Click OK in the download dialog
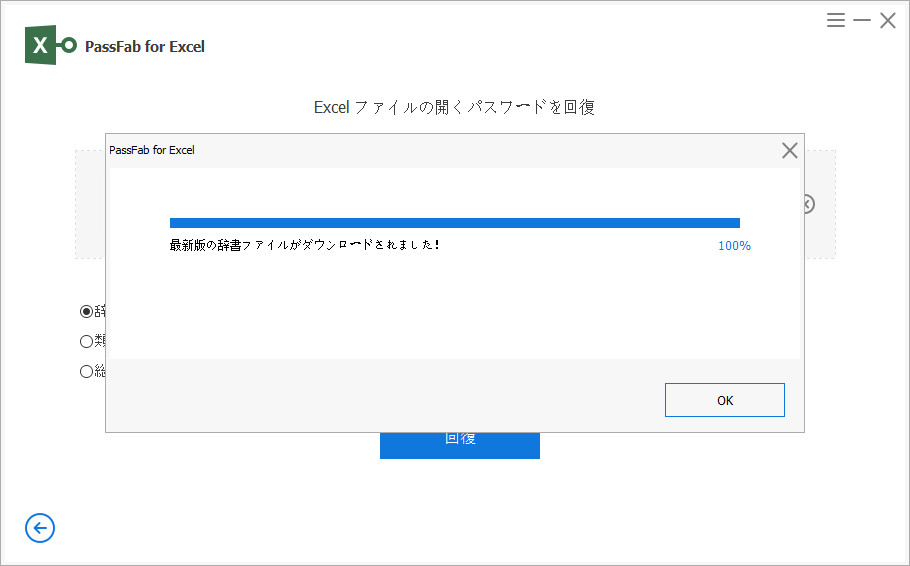 click(x=724, y=400)
